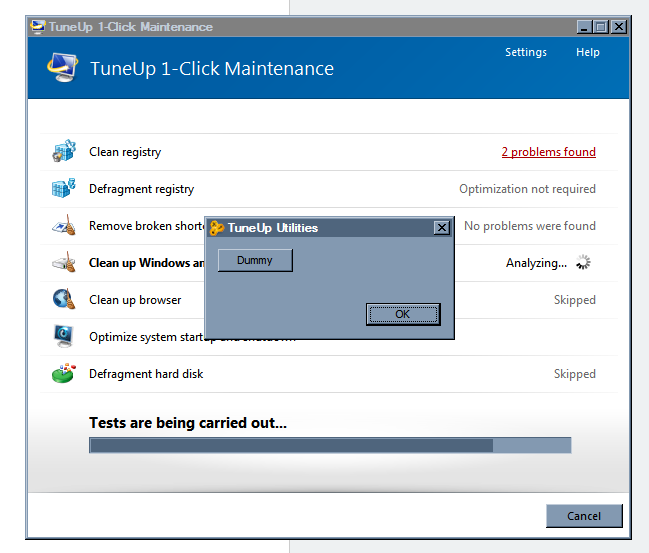
Task: Click the Defragment hard disk icon
Action: pyautogui.click(x=63, y=373)
